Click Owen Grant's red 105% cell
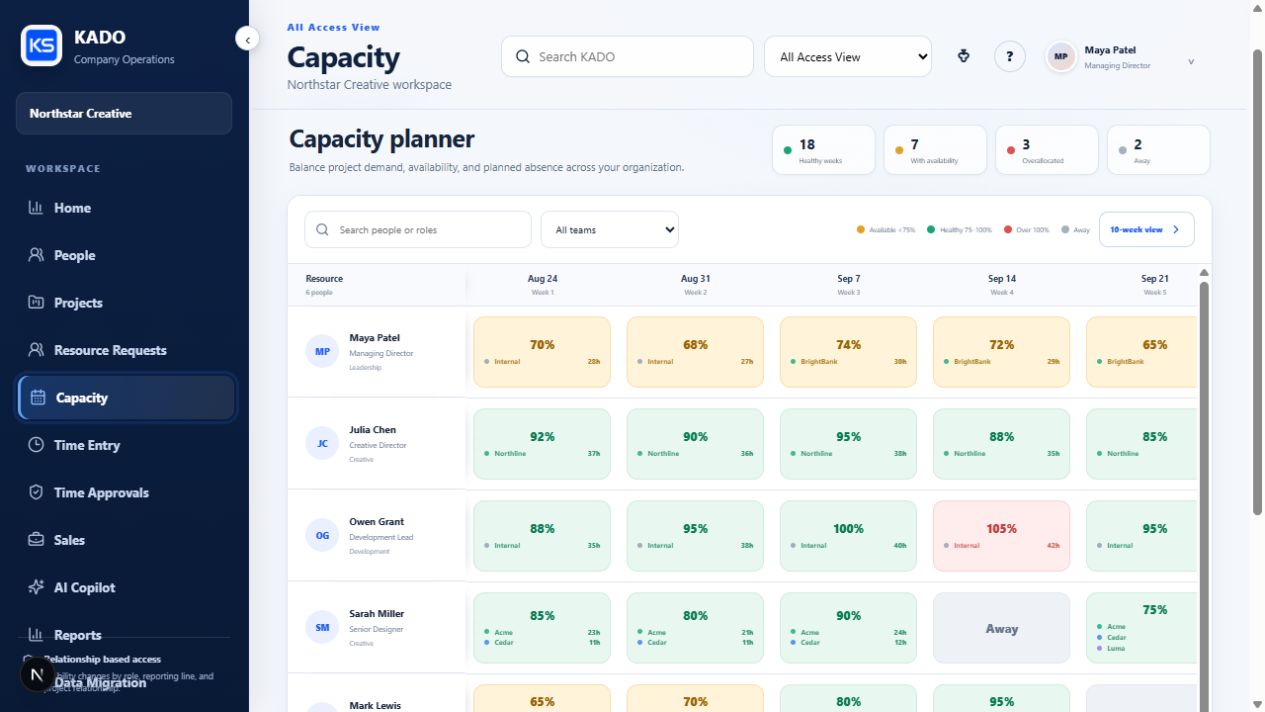This screenshot has height=712, width=1265. pos(1001,536)
